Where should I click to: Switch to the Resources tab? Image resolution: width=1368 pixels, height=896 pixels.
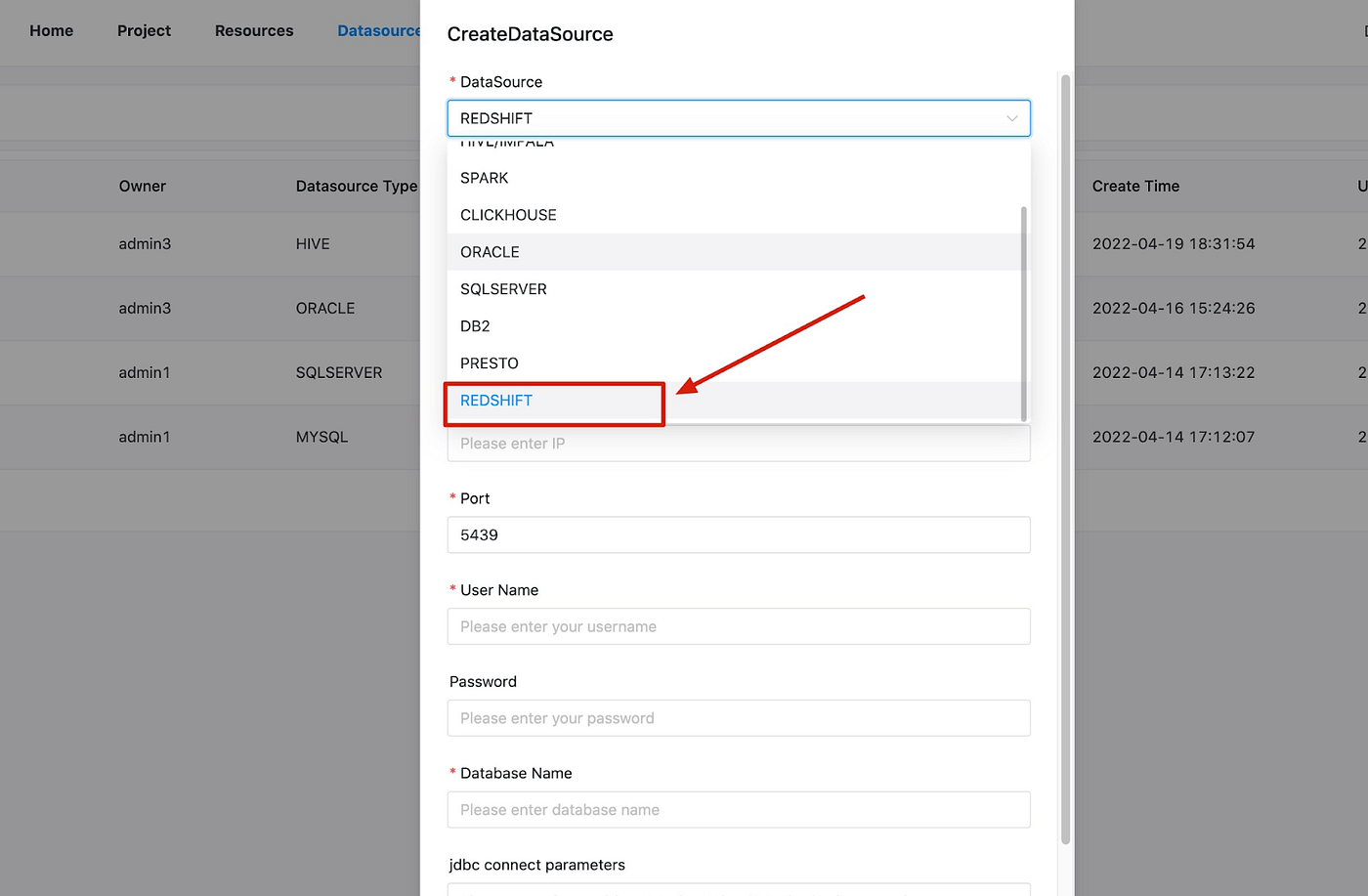pos(253,30)
